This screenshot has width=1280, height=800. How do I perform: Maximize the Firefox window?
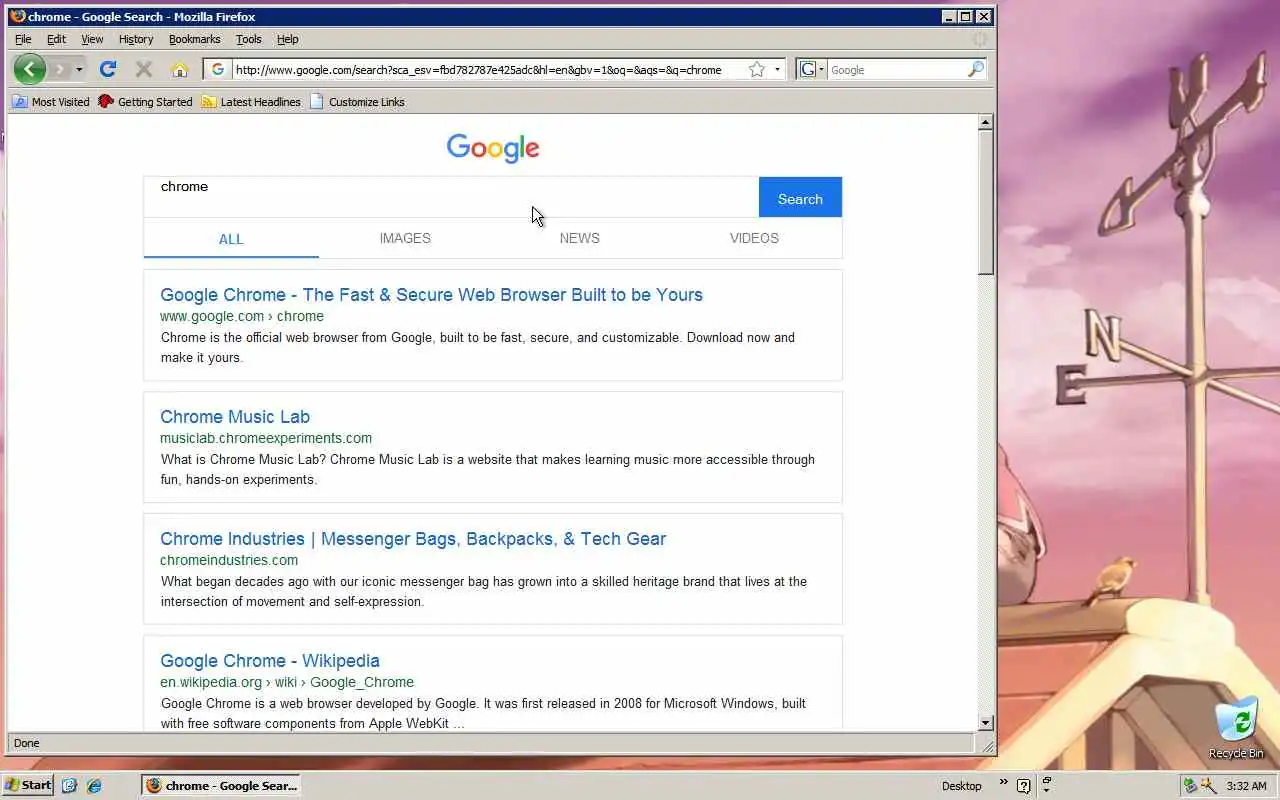(x=965, y=16)
